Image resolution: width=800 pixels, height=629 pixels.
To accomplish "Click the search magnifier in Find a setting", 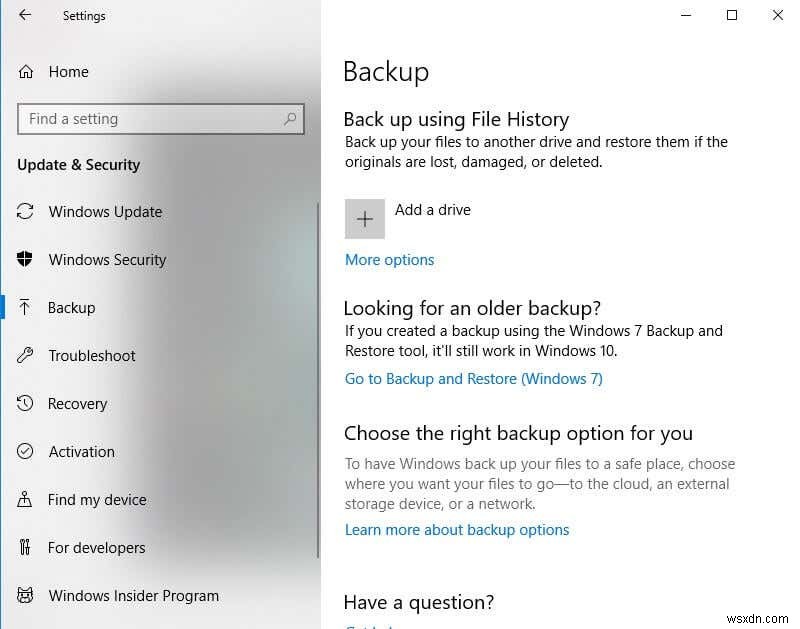I will click(290, 118).
